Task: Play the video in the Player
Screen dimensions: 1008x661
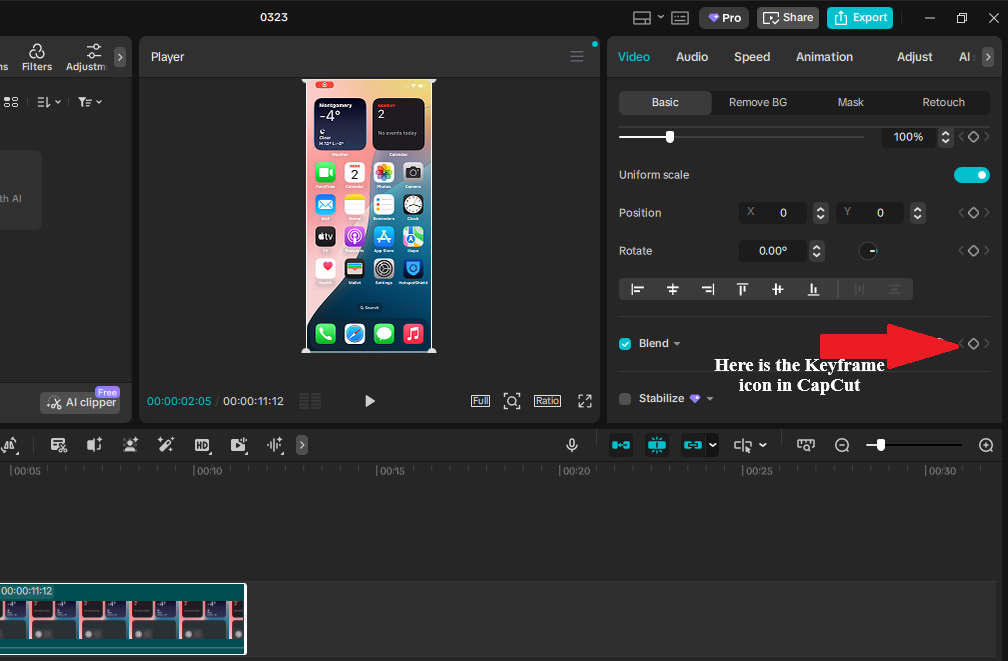Action: 370,401
